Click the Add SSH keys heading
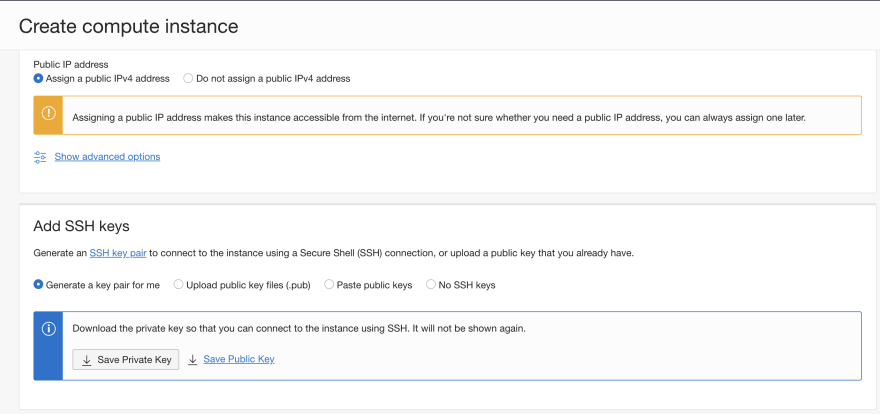Image resolution: width=880 pixels, height=414 pixels. tap(81, 226)
